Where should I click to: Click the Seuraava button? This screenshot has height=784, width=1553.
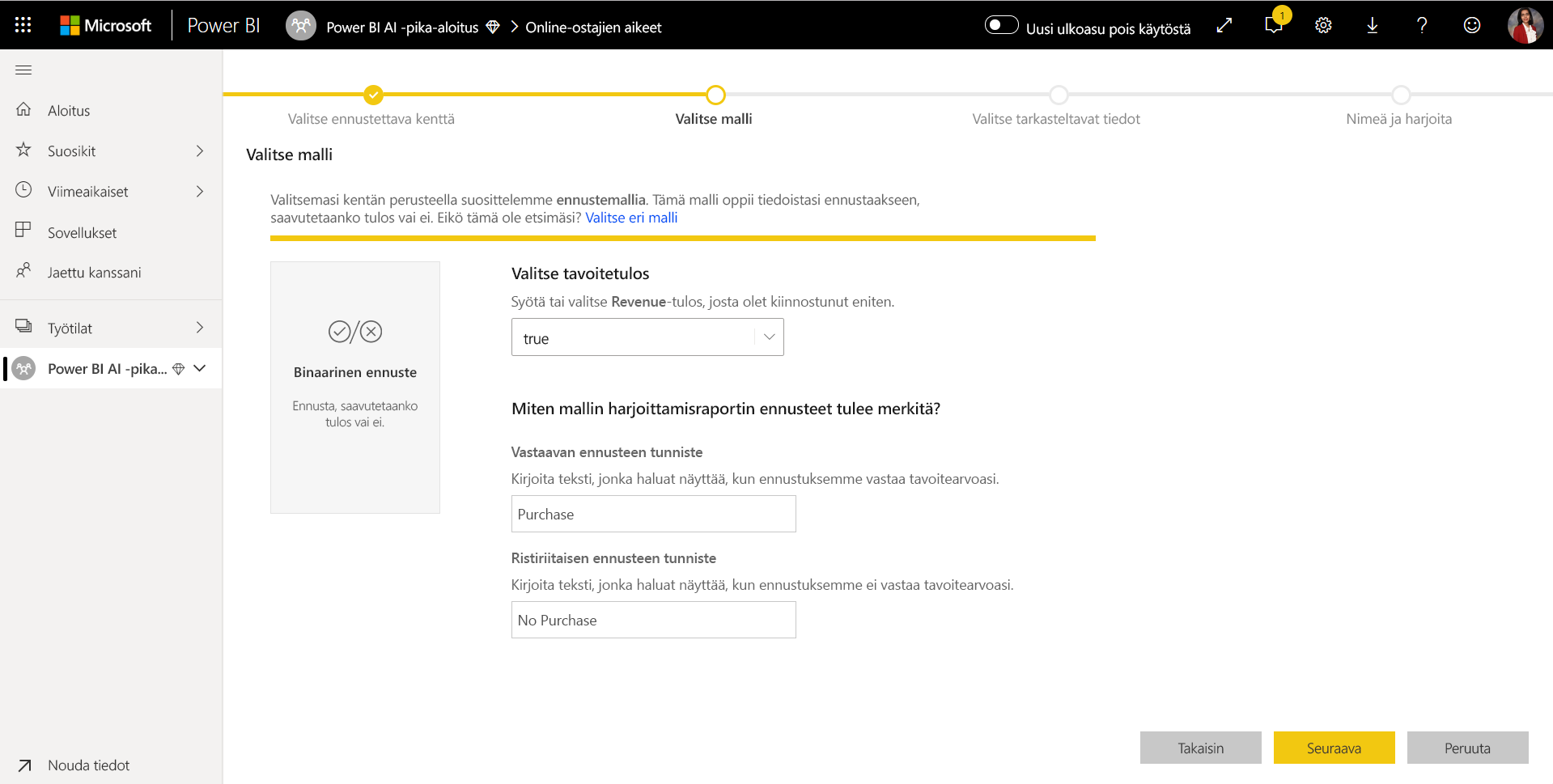coord(1334,748)
